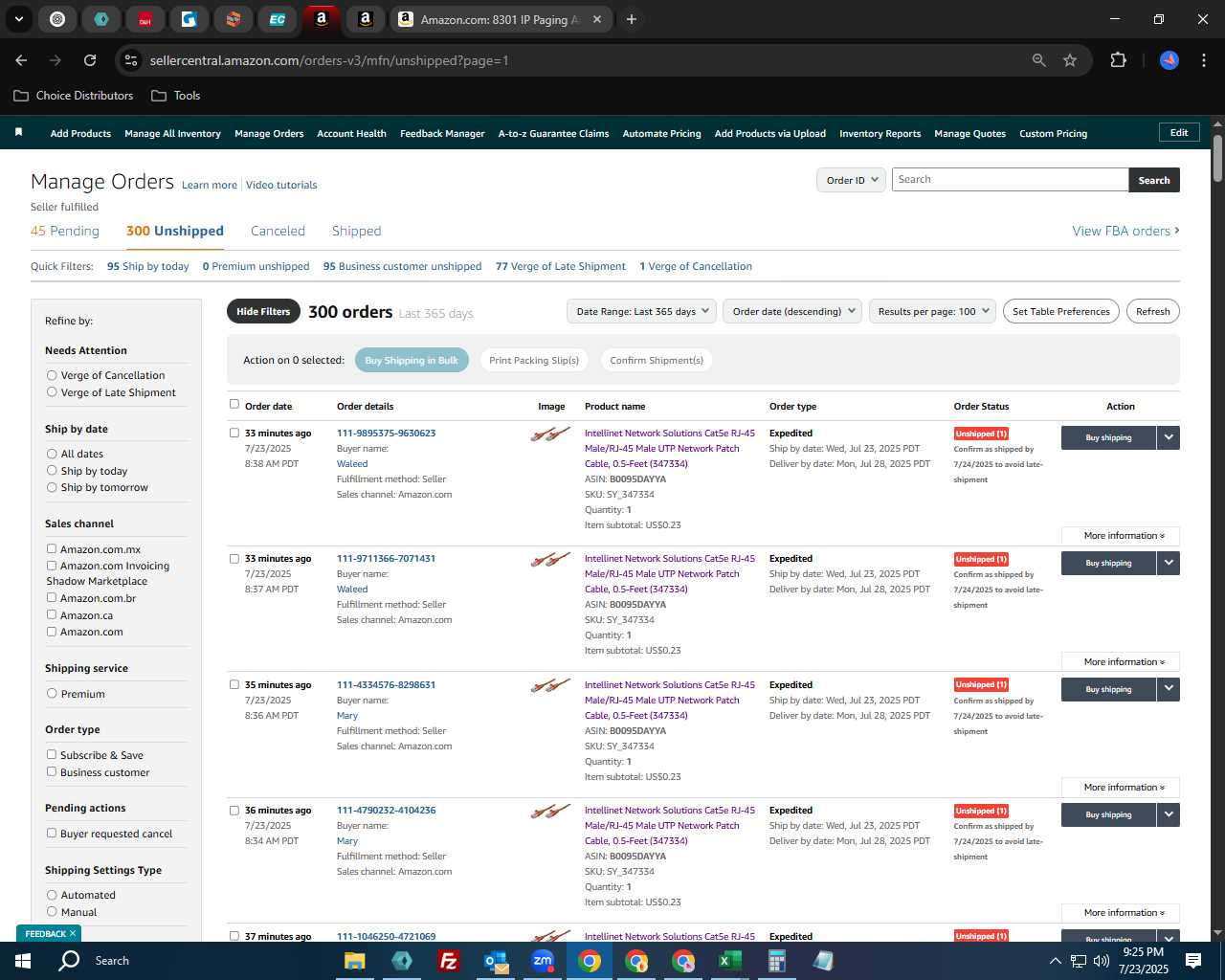Tick checkbox for order 111-9895375-9630623
This screenshot has height=980, width=1225.
pyautogui.click(x=234, y=433)
